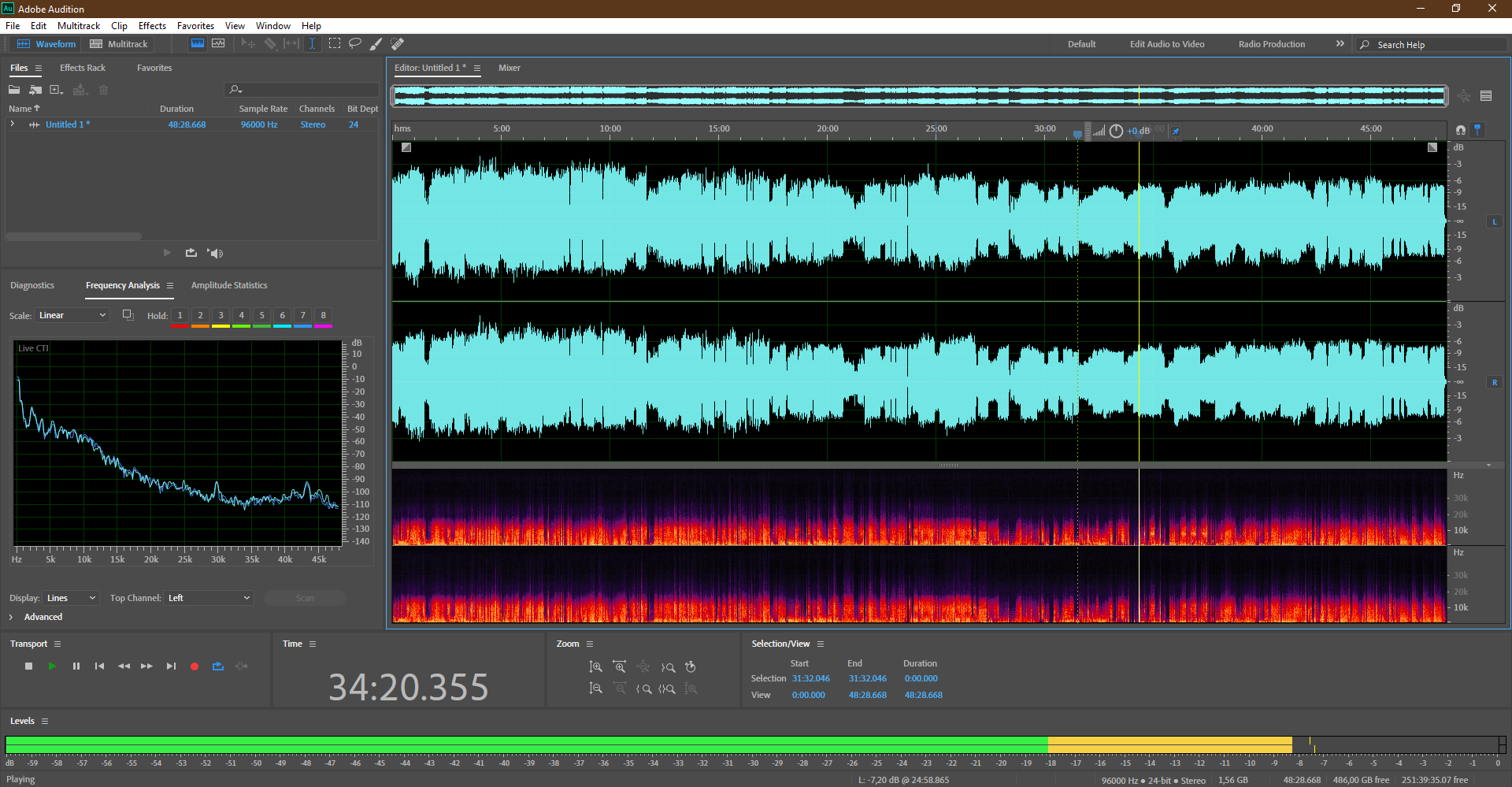Image resolution: width=1512 pixels, height=787 pixels.
Task: Expand the Untitled 1 file row
Action: pos(13,124)
